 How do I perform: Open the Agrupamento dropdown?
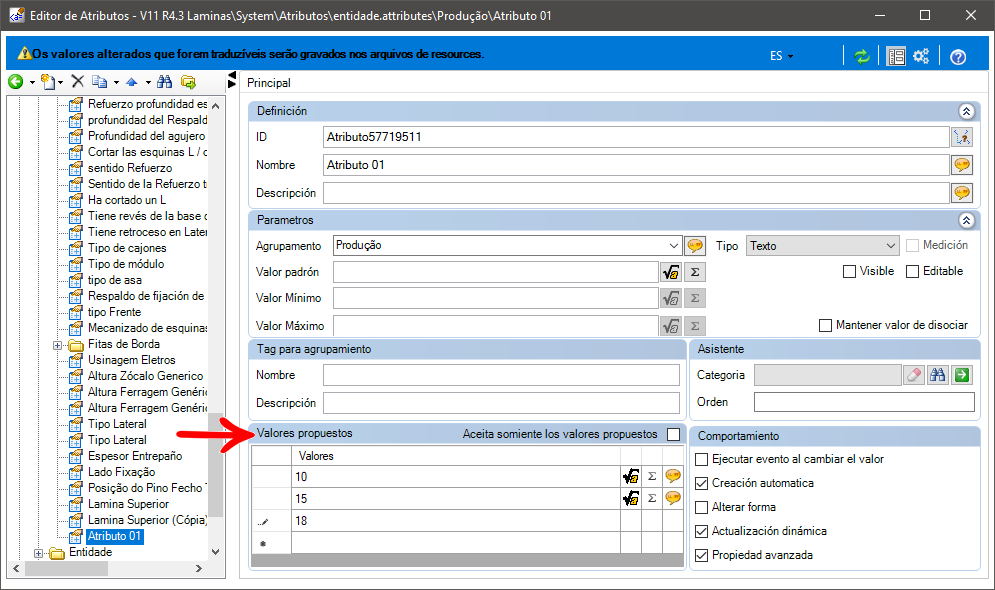pos(673,246)
